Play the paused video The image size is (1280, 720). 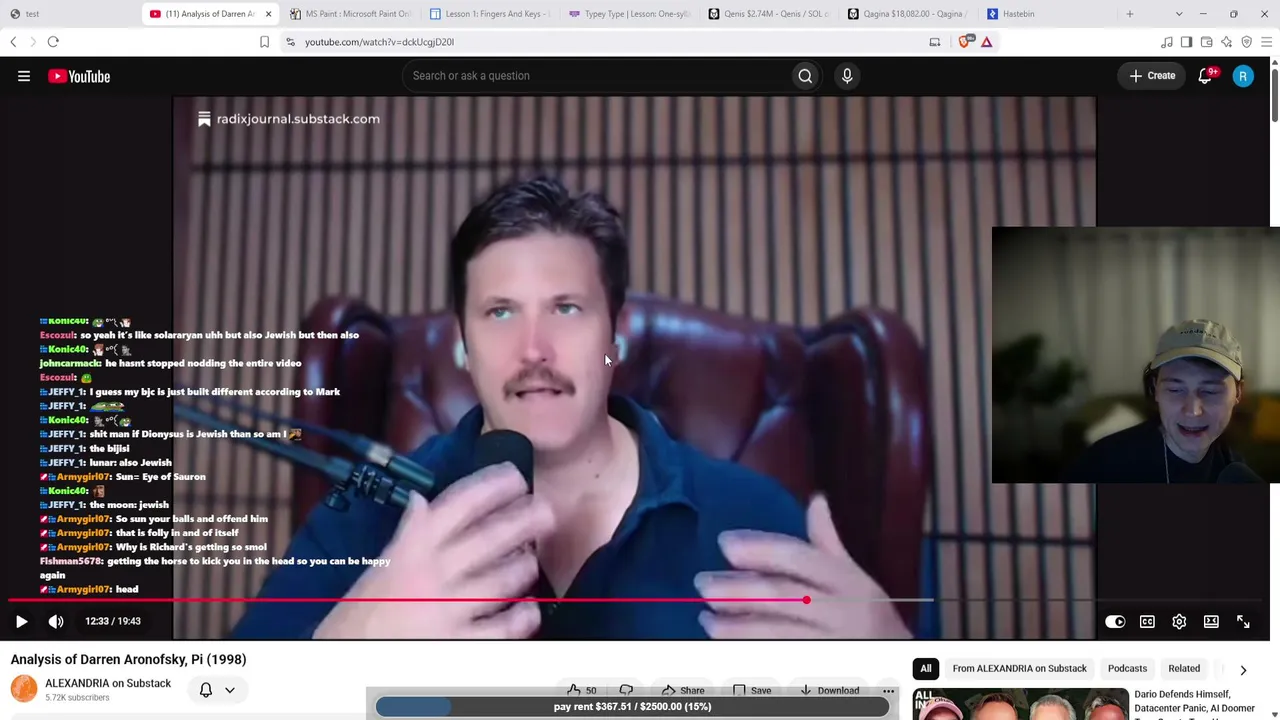pos(21,621)
